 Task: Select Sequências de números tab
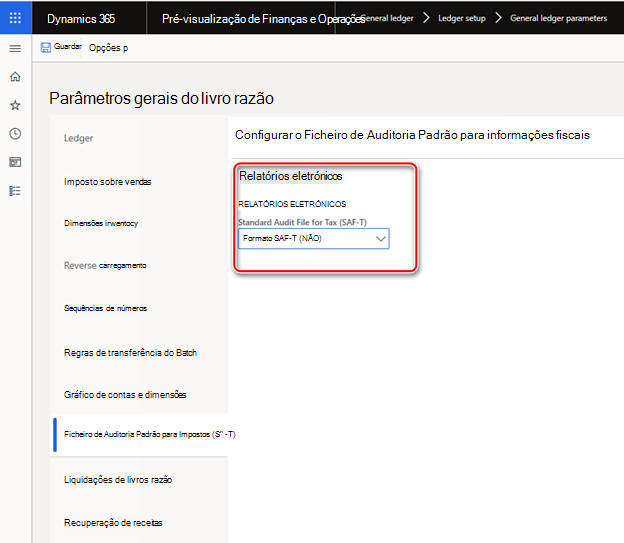pyautogui.click(x=105, y=308)
